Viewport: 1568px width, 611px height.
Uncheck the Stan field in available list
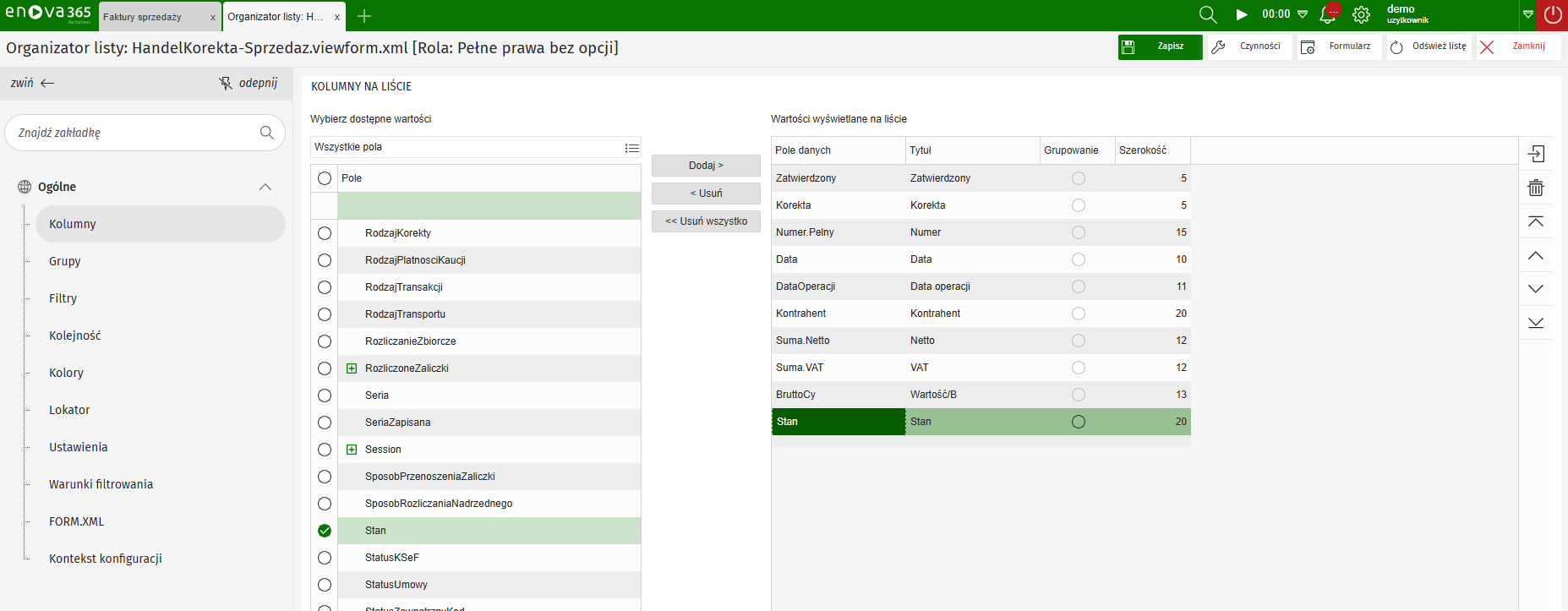coord(325,531)
